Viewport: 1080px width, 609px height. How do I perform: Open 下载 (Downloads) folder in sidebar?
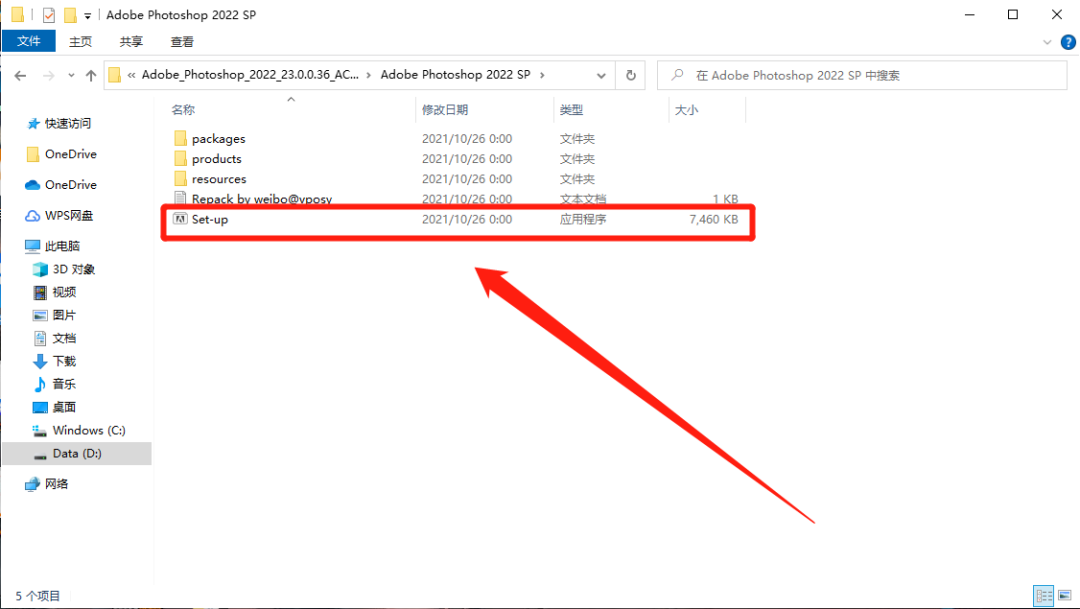pyautogui.click(x=64, y=361)
